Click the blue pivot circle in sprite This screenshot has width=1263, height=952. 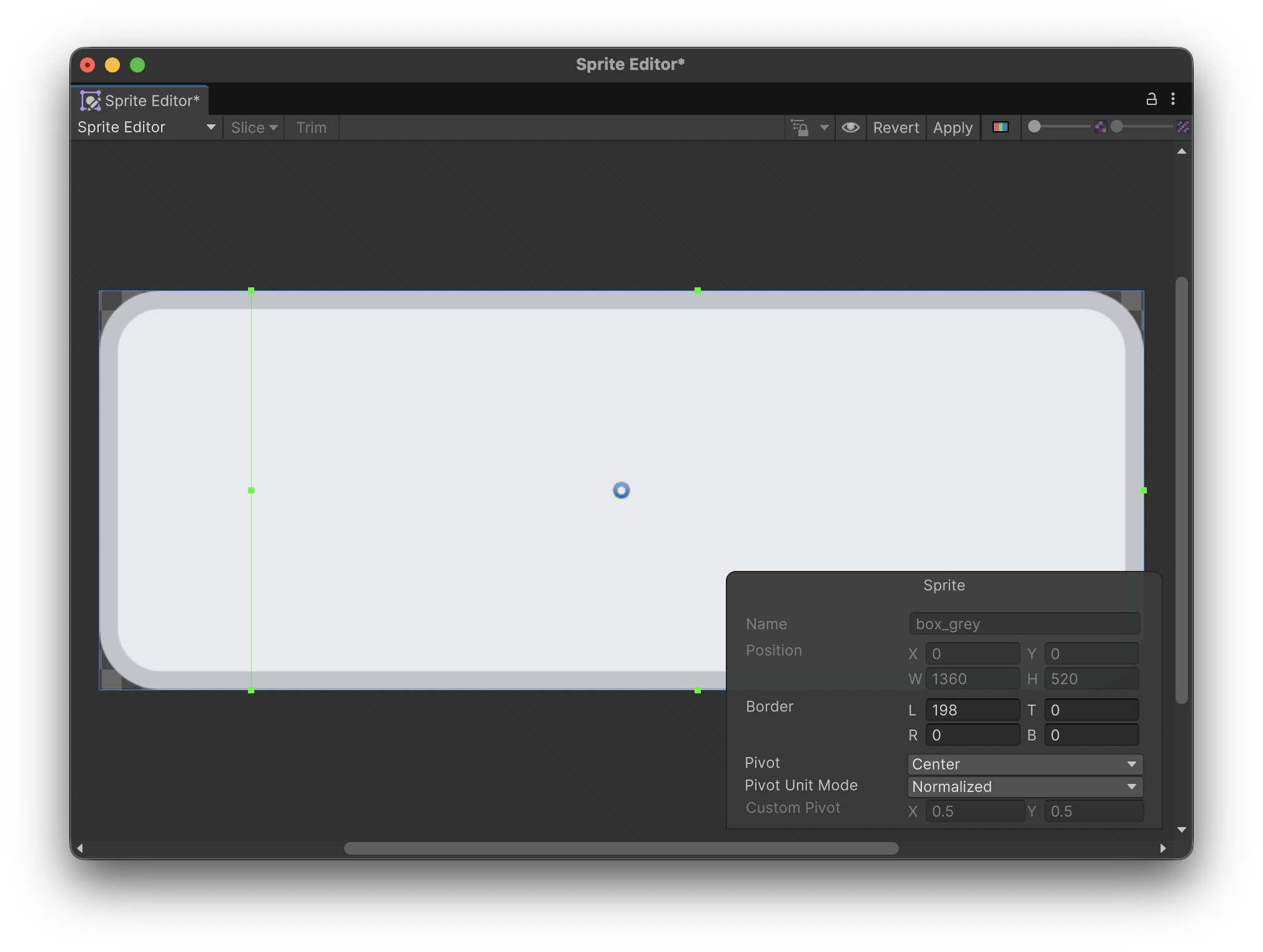click(621, 490)
